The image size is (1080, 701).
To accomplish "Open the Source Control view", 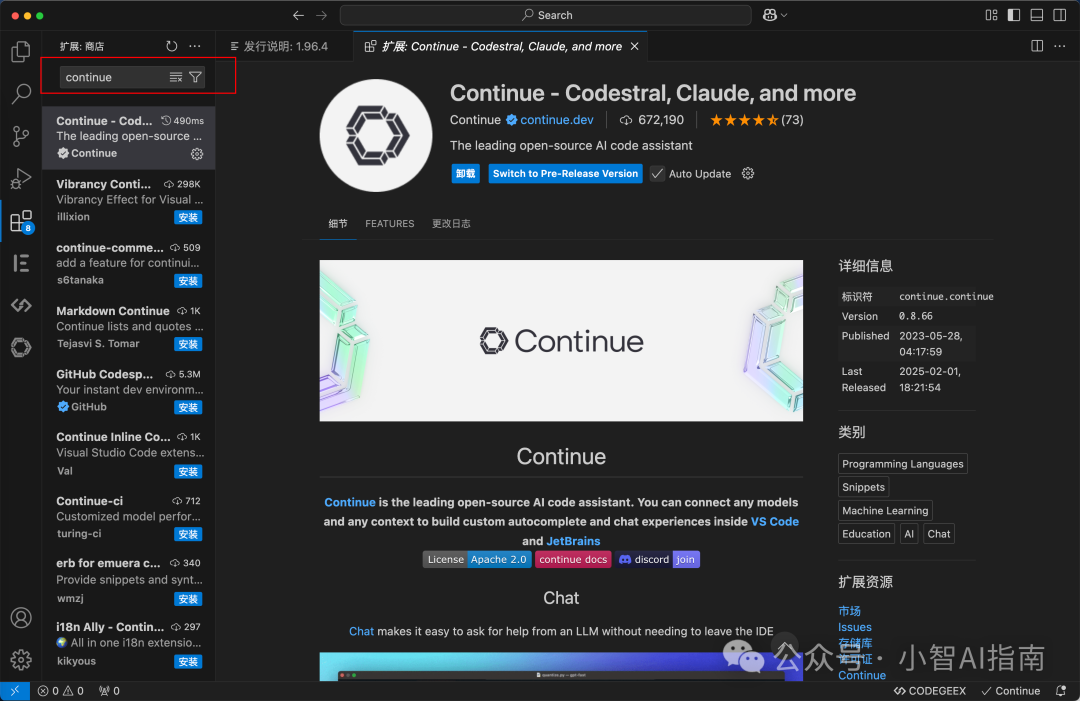I will coord(20,137).
